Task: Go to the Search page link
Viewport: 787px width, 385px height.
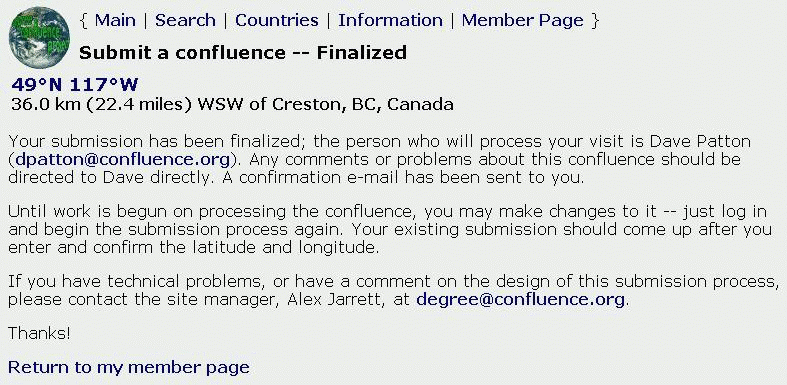Action: click(185, 21)
